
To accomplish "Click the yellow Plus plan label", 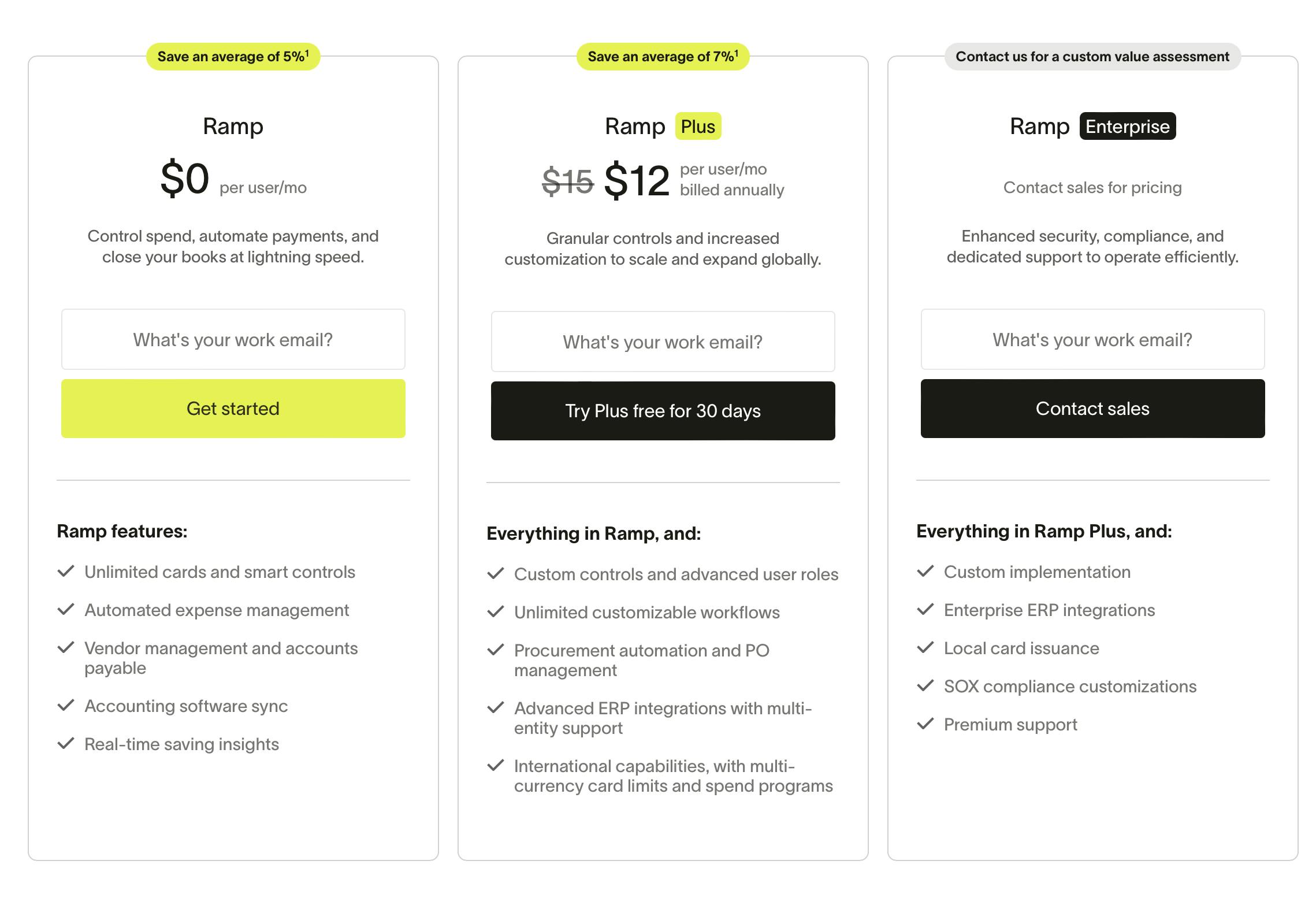I will coord(698,127).
